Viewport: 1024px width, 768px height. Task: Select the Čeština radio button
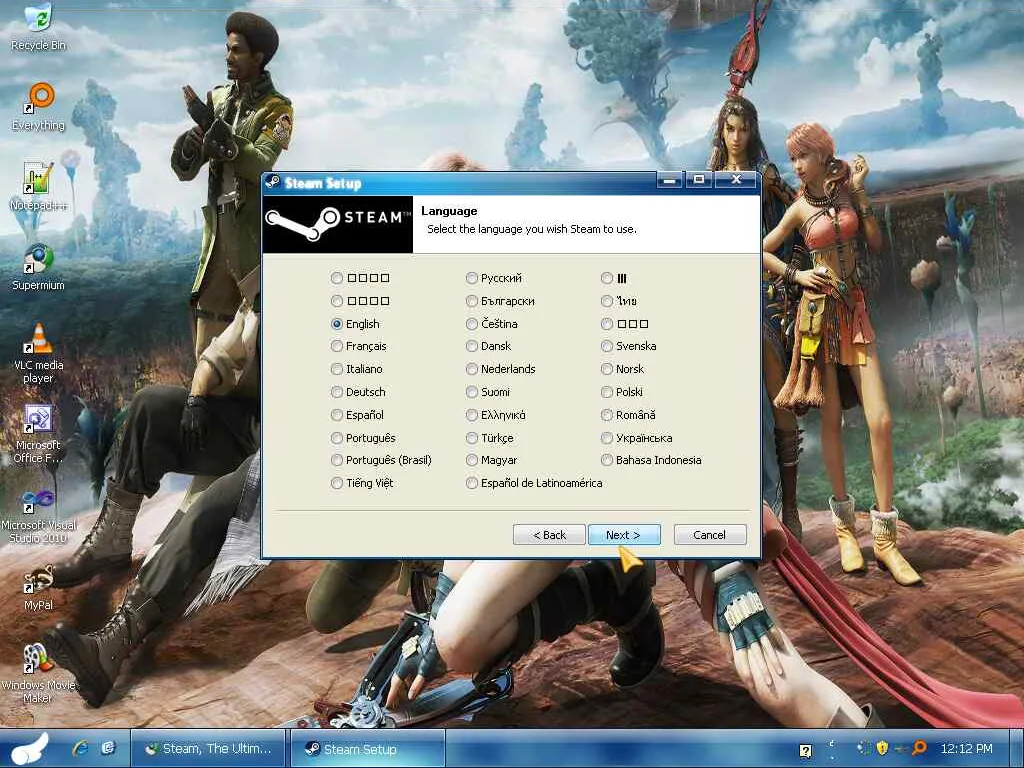click(492, 324)
